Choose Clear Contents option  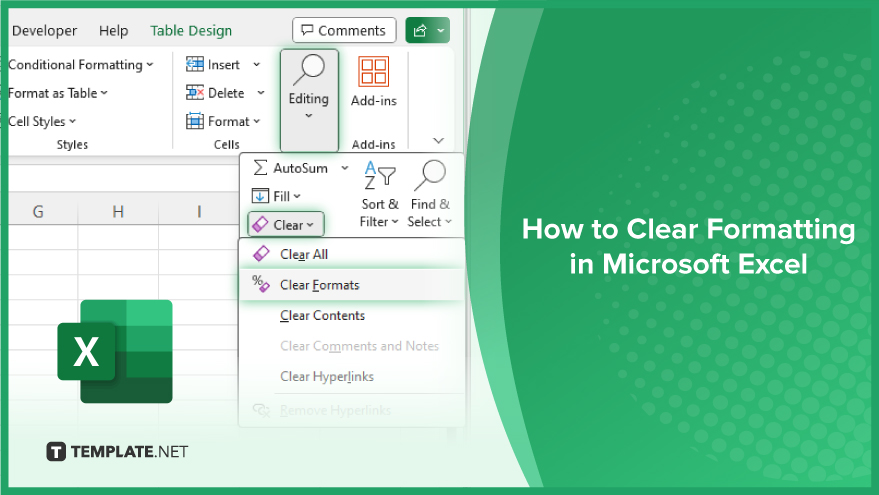pos(351,316)
